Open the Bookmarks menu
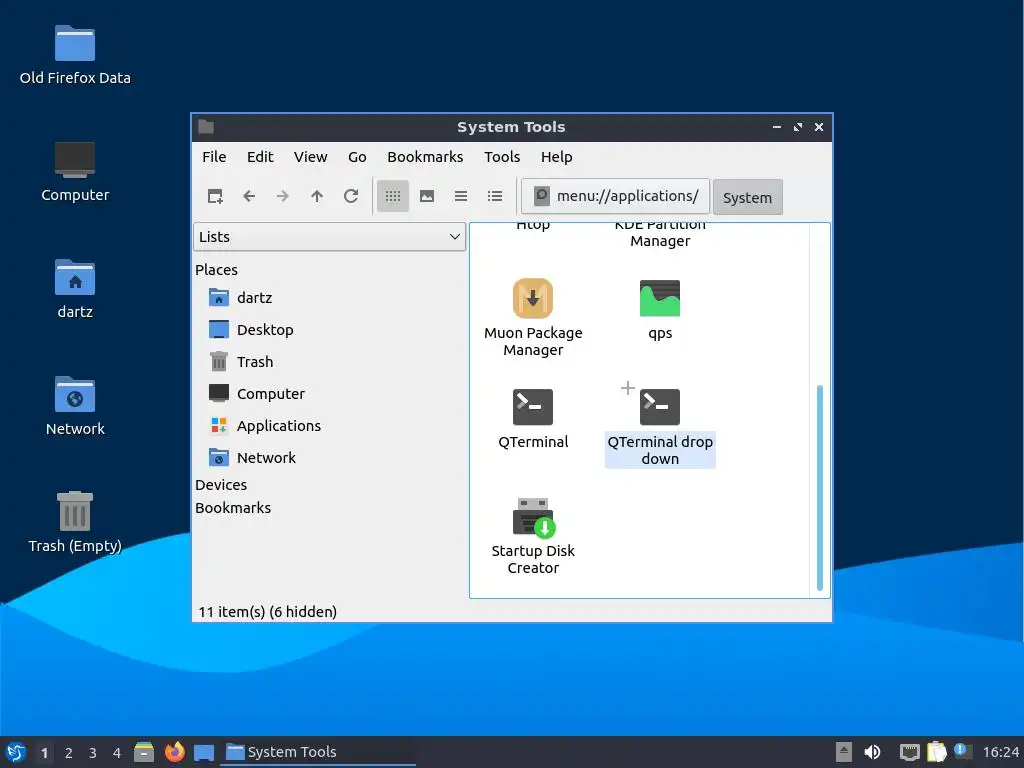Image resolution: width=1024 pixels, height=768 pixels. click(x=425, y=157)
